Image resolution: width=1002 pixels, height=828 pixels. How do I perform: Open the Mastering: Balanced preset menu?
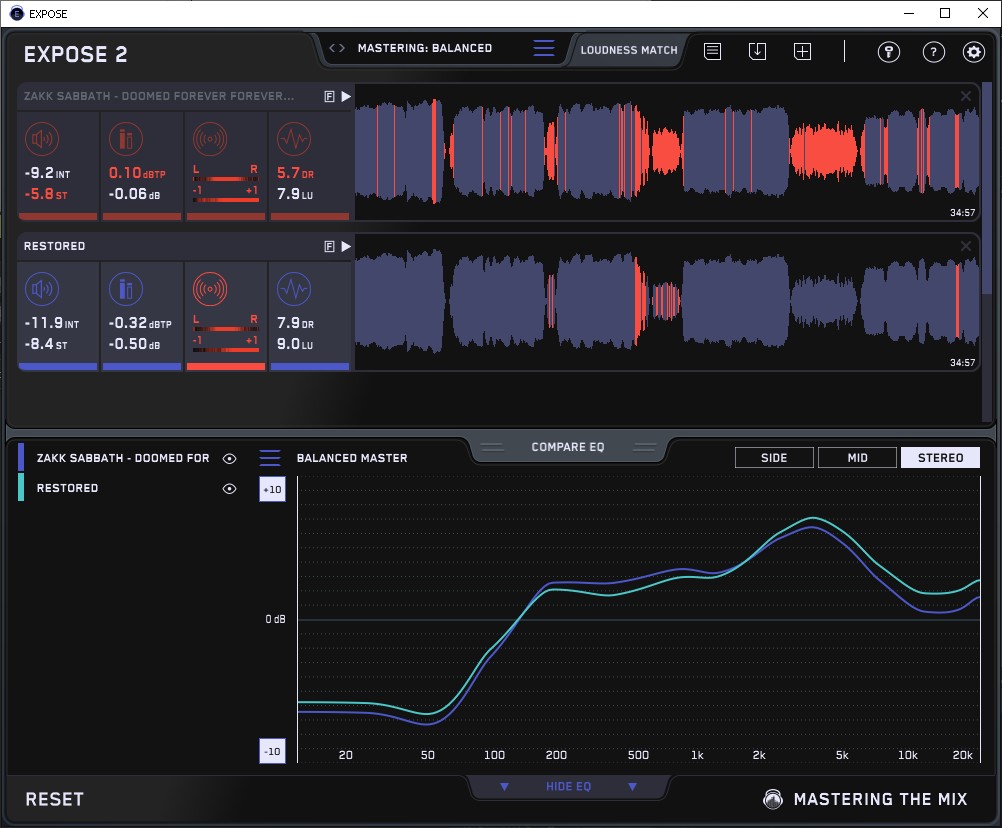(x=424, y=48)
